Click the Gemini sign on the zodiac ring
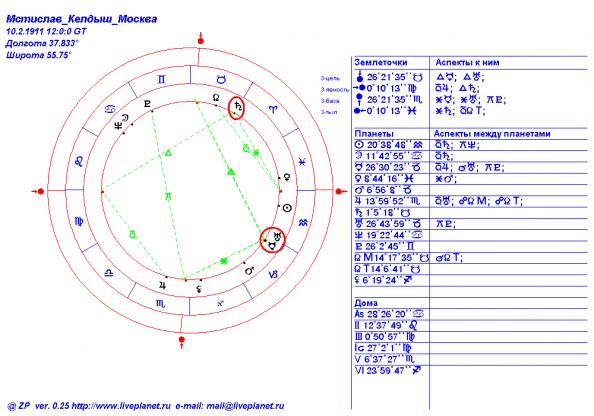Screen dimensions: 594x416 (162, 79)
